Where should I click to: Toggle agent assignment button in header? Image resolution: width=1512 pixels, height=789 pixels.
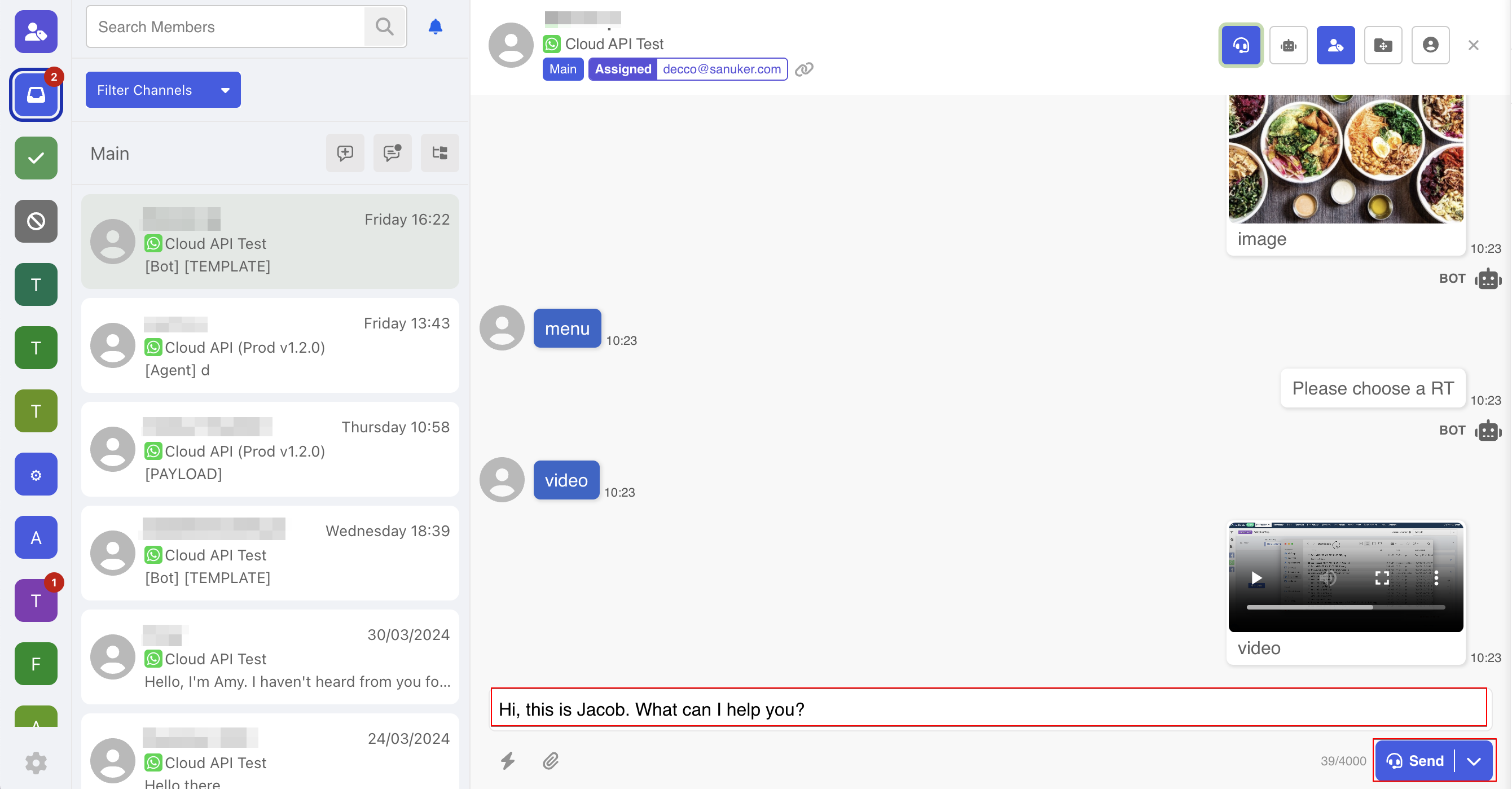pos(1335,45)
